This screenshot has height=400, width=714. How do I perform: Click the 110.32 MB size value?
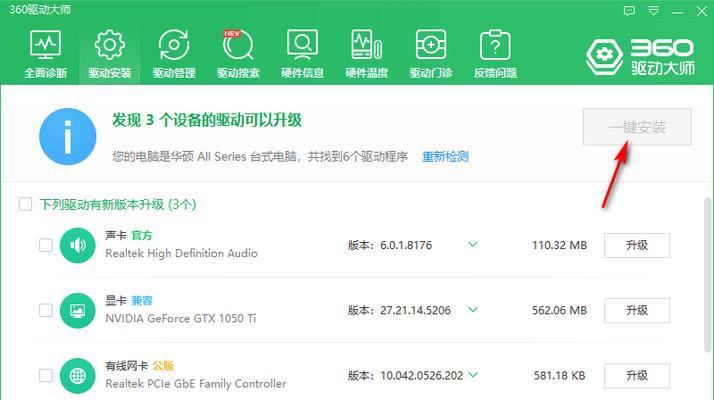(559, 245)
